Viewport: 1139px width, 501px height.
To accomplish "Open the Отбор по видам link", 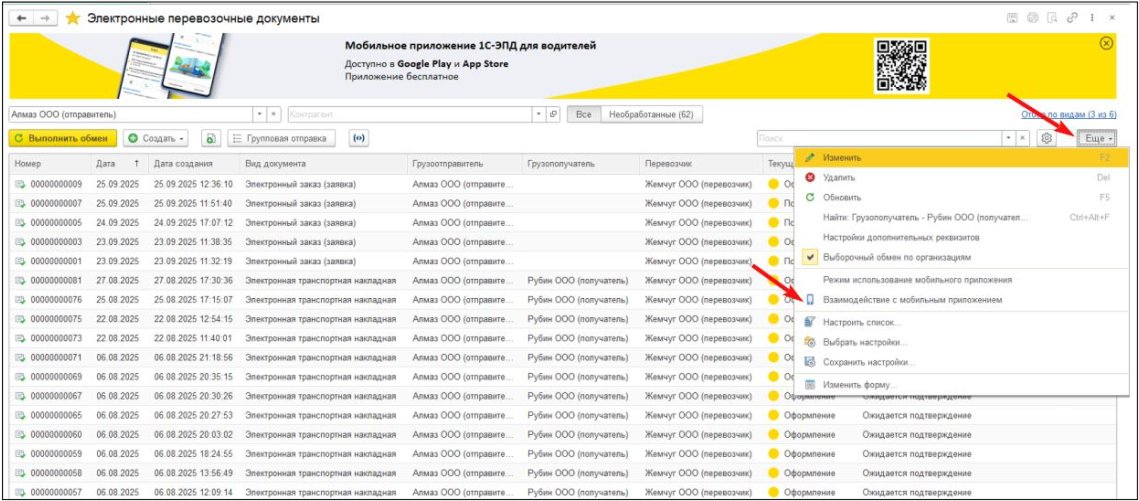I will pos(1068,115).
